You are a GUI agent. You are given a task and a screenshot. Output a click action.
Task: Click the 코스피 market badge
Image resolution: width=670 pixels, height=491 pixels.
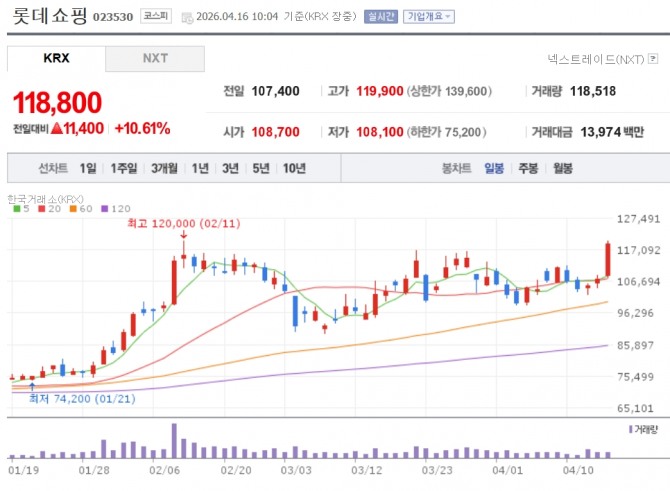pos(155,17)
